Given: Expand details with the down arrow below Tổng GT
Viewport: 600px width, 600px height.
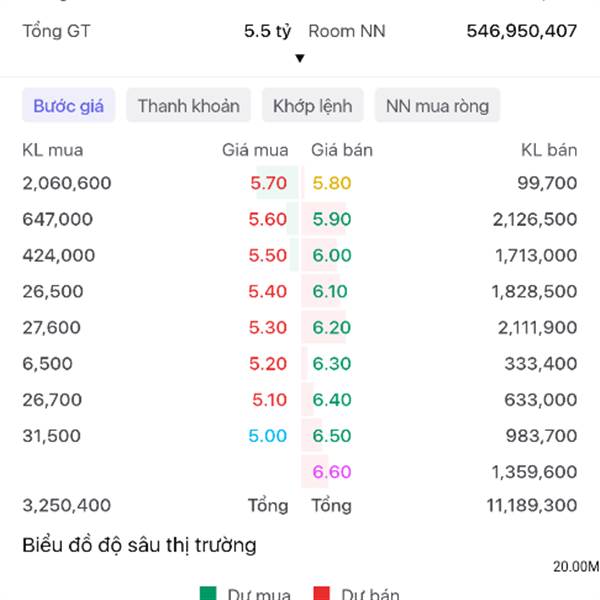Looking at the screenshot, I should [299, 58].
